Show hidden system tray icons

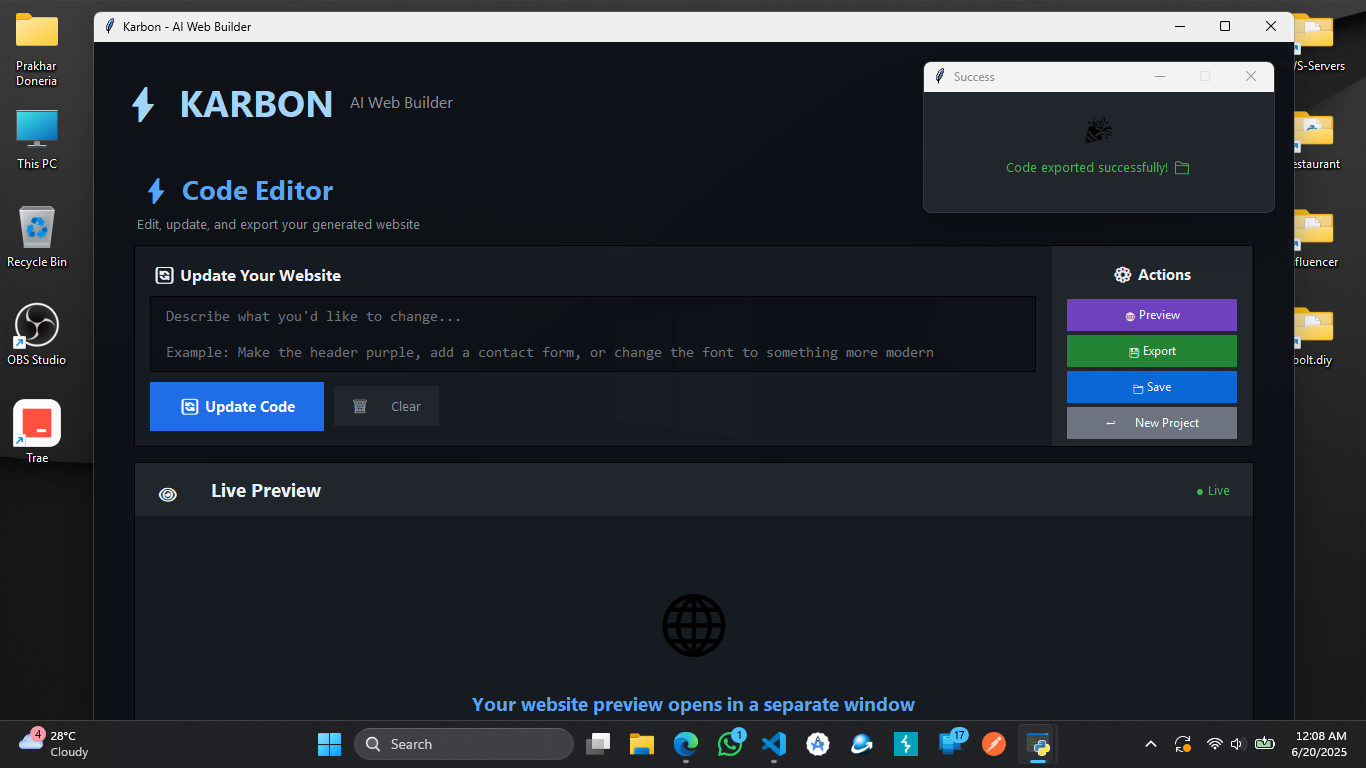click(x=1151, y=744)
